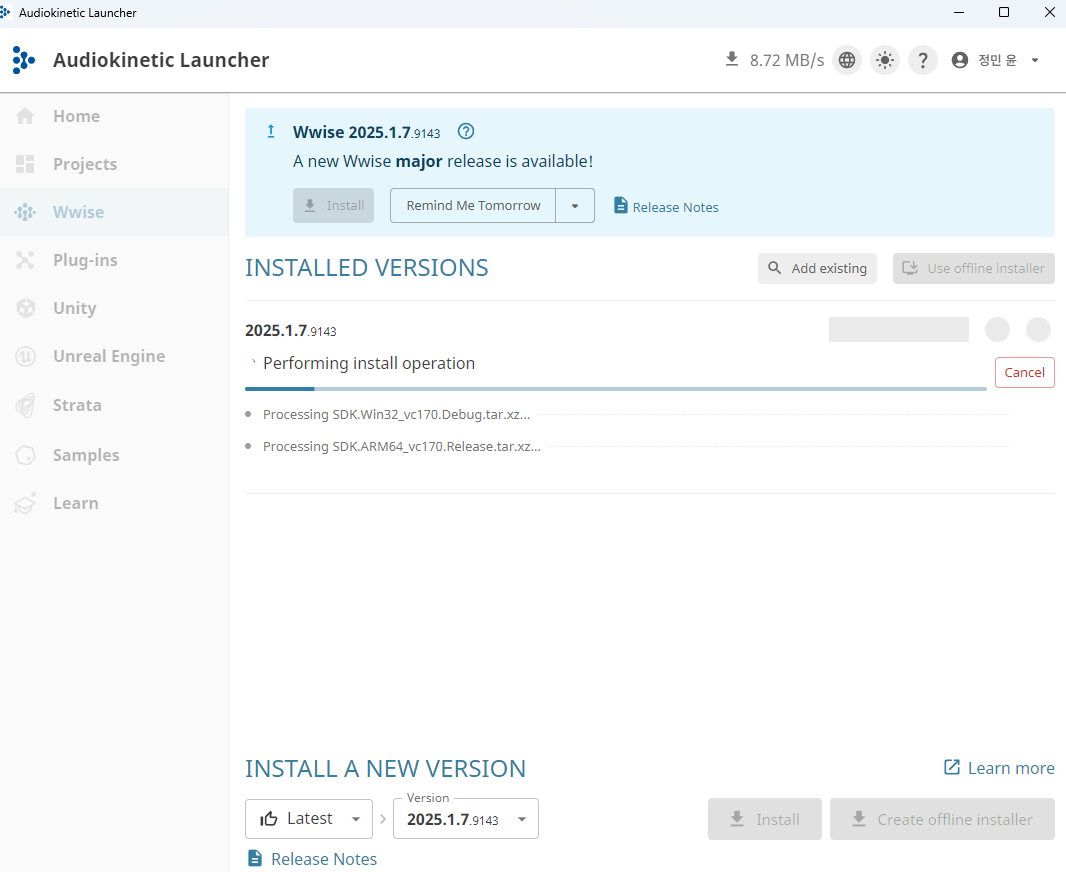This screenshot has width=1066, height=872.
Task: Open the Projects section
Action: coord(114,164)
